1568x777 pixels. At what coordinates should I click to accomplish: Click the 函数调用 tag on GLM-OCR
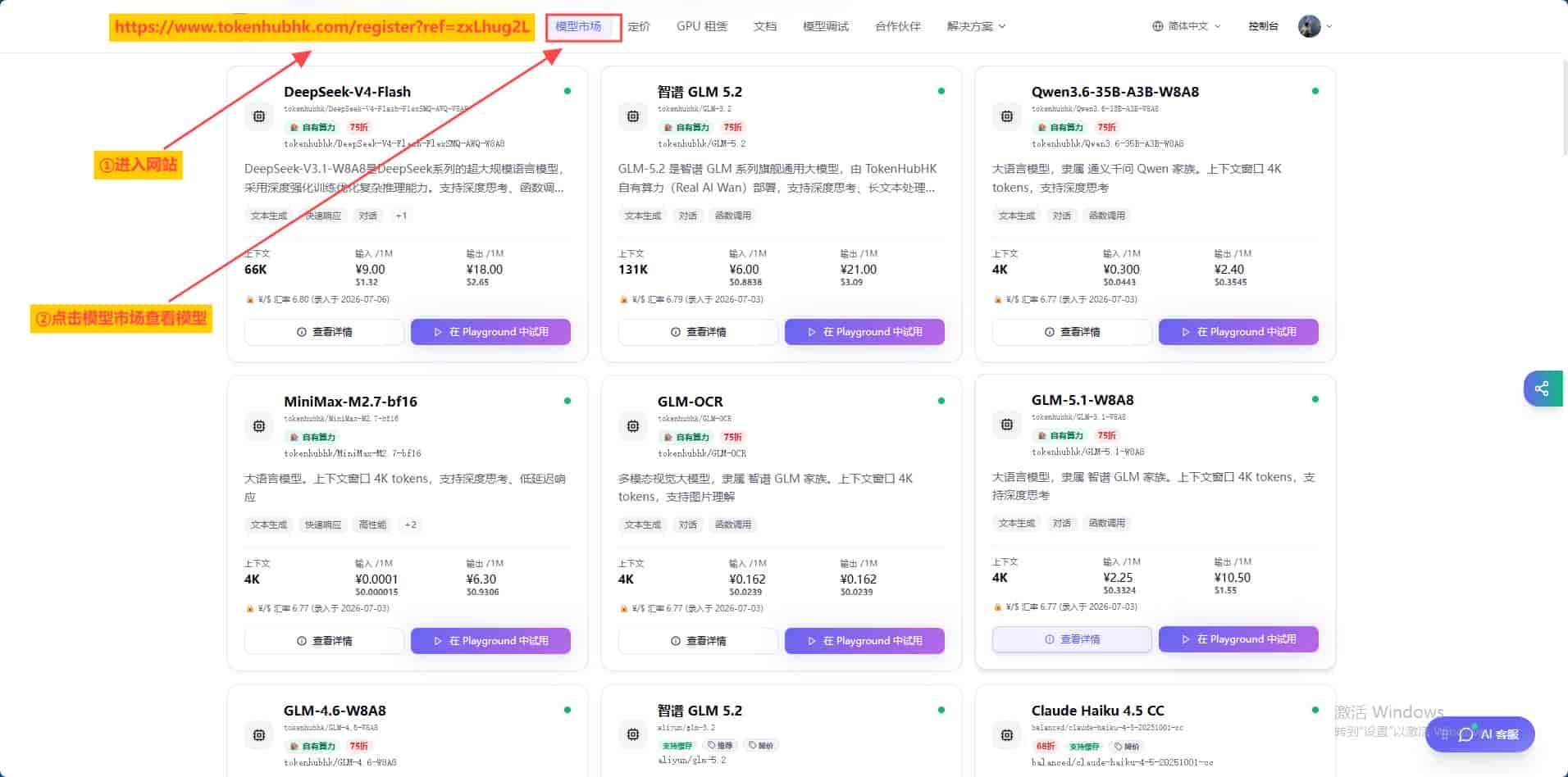pos(732,525)
